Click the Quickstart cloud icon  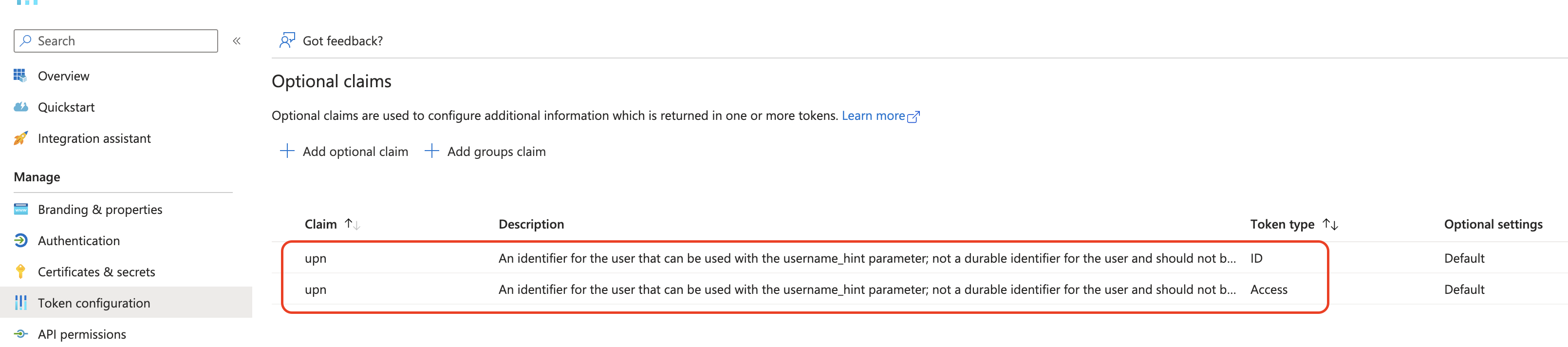(x=20, y=107)
